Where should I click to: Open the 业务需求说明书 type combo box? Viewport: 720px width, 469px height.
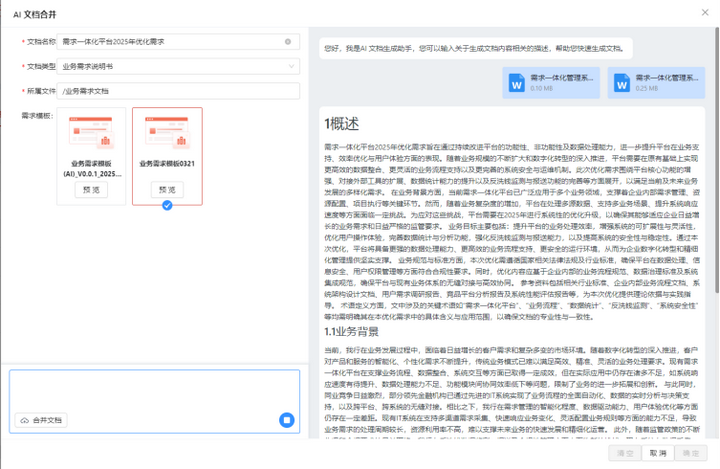178,66
